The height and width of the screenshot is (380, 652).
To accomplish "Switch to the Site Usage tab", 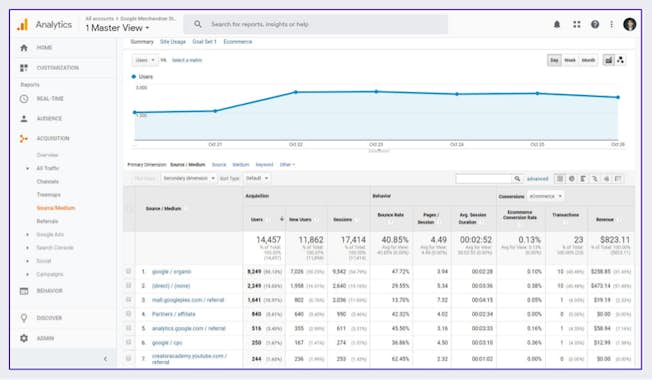I will click(x=173, y=42).
